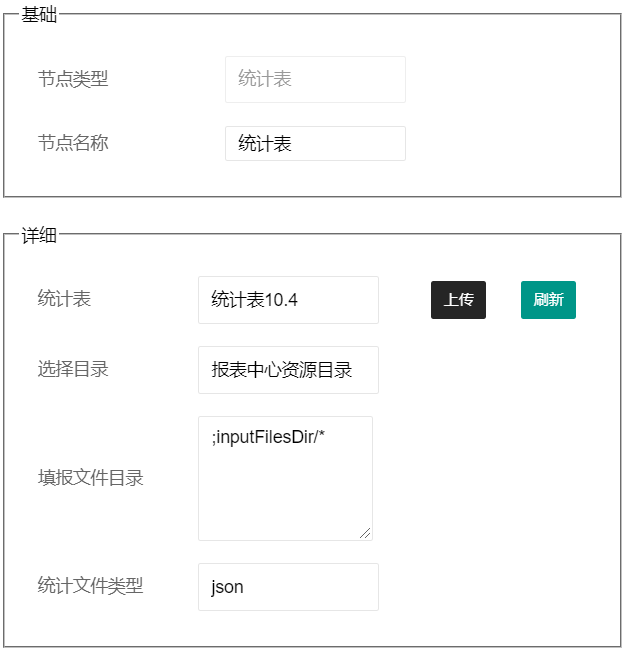Click the 基础 section legend

point(39,15)
